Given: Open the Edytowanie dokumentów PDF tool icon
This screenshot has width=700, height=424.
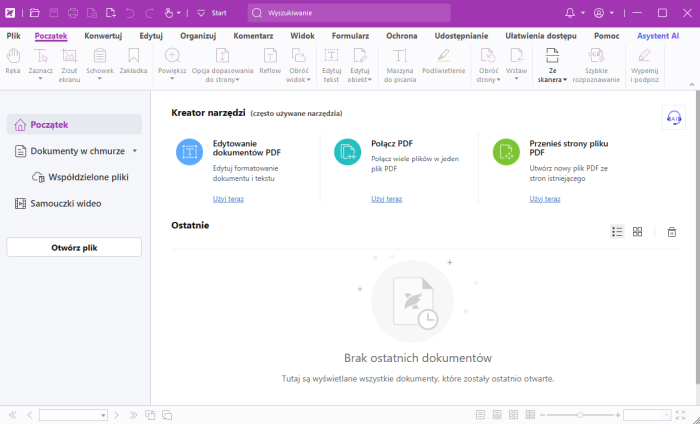Looking at the screenshot, I should pos(189,152).
